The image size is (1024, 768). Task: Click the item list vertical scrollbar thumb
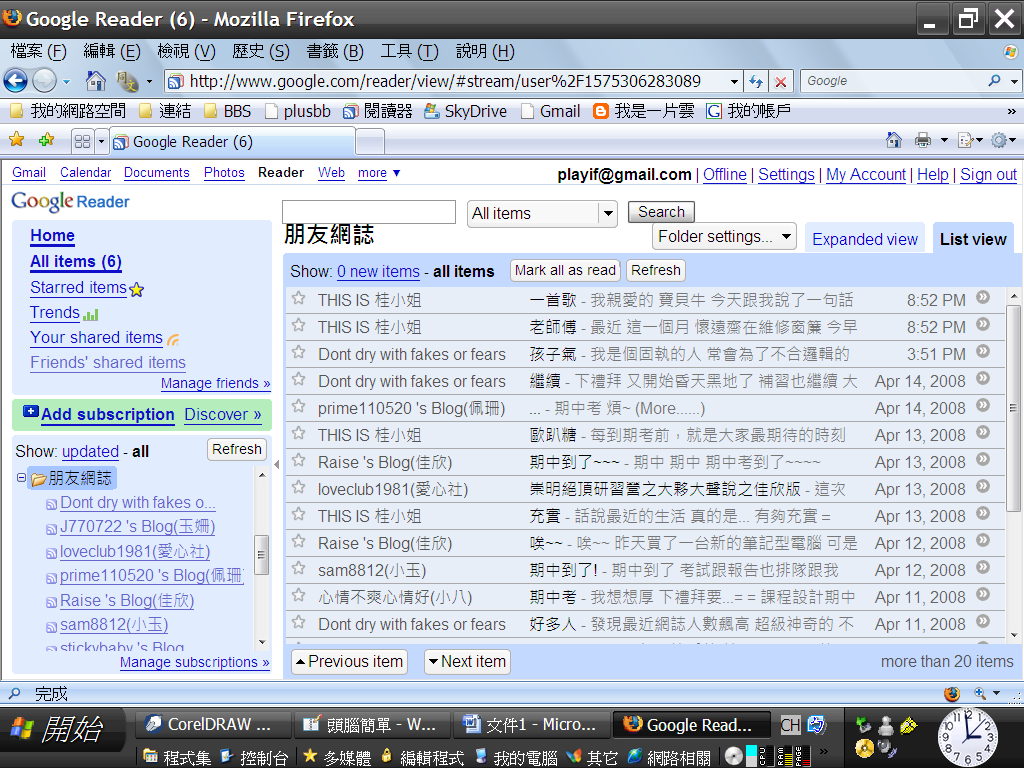coord(1013,409)
